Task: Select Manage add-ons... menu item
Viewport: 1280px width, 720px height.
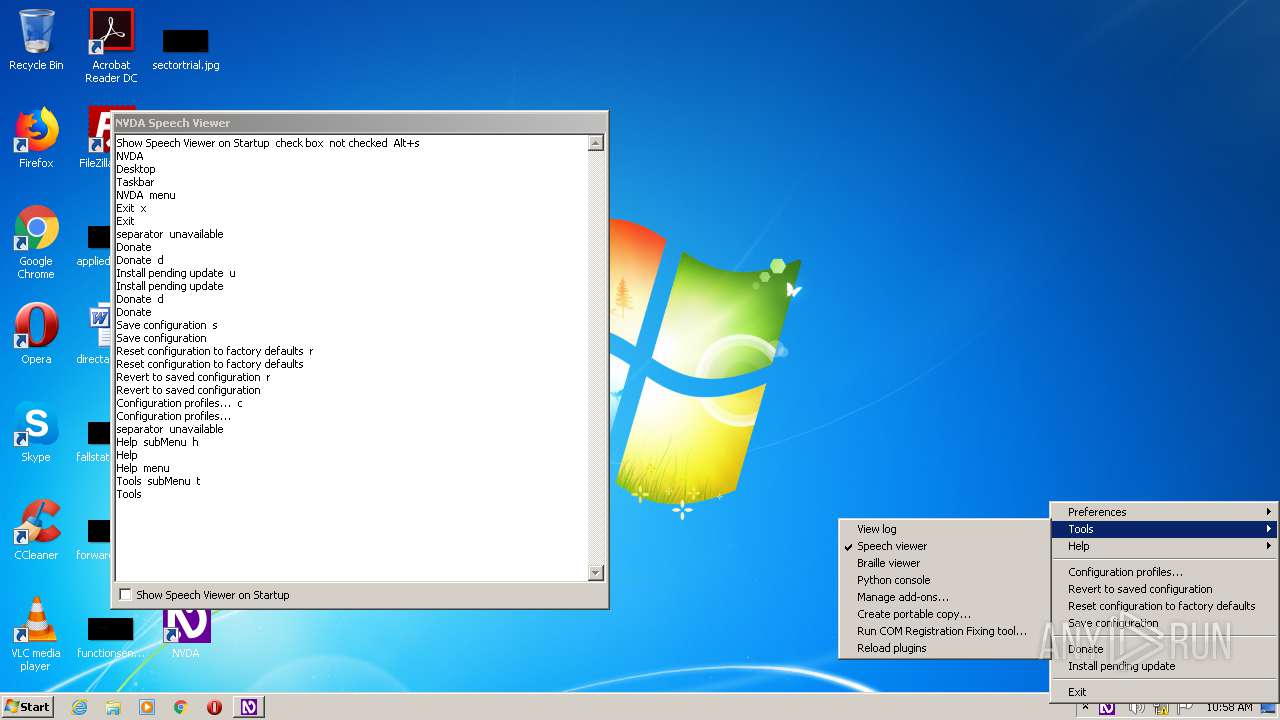Action: tap(944, 597)
